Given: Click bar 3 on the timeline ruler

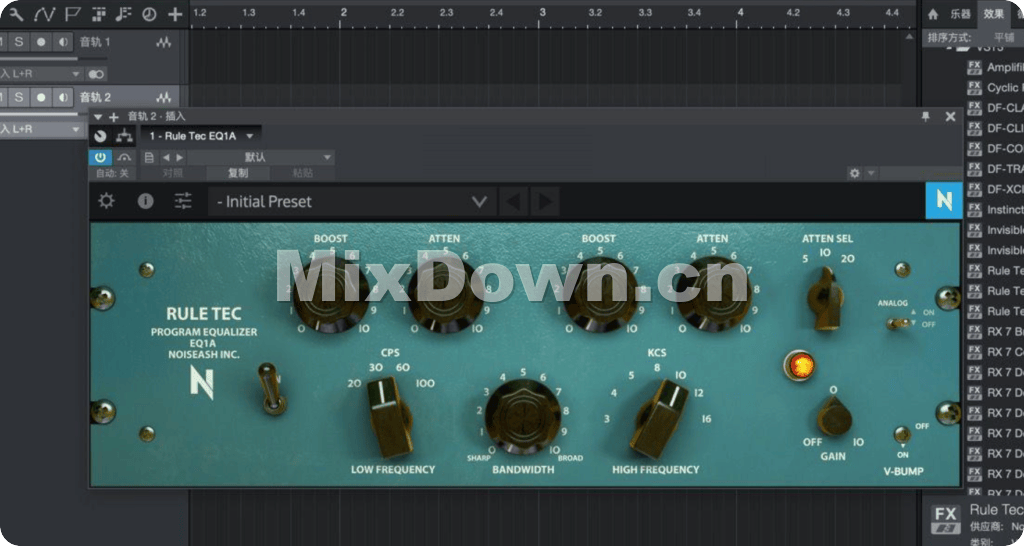Looking at the screenshot, I should [x=542, y=12].
